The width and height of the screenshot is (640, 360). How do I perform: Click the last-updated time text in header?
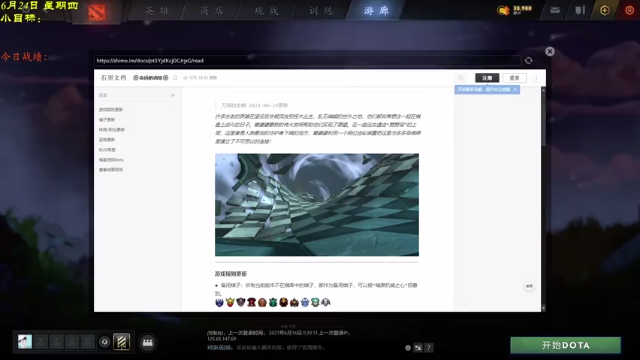point(200,78)
